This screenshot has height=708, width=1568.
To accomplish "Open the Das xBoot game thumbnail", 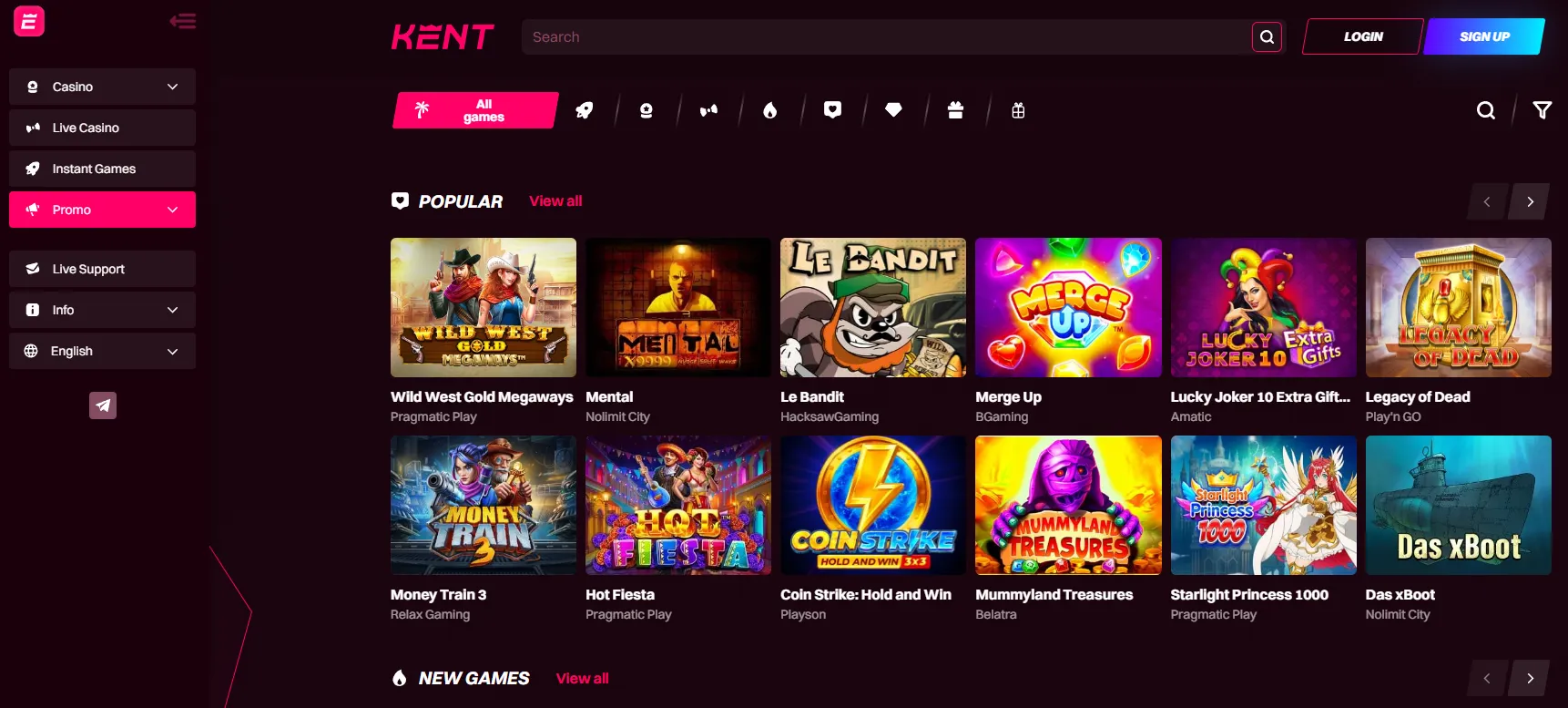I will click(x=1458, y=505).
